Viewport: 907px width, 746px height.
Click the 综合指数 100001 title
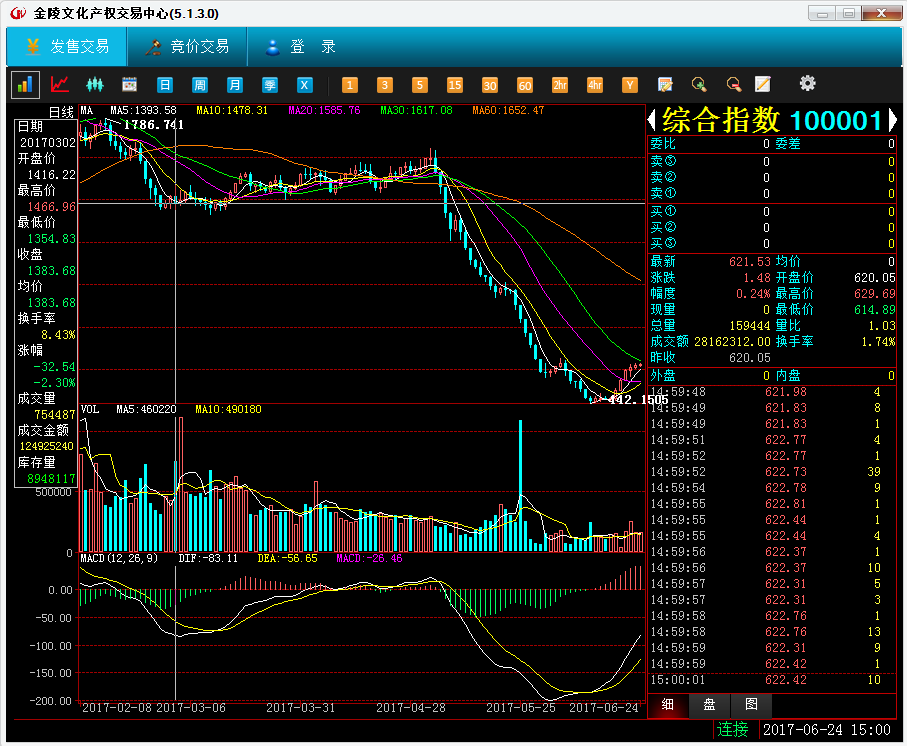pos(772,120)
